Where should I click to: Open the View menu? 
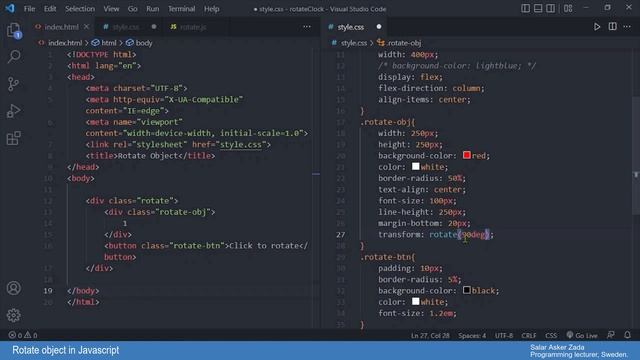click(111, 9)
